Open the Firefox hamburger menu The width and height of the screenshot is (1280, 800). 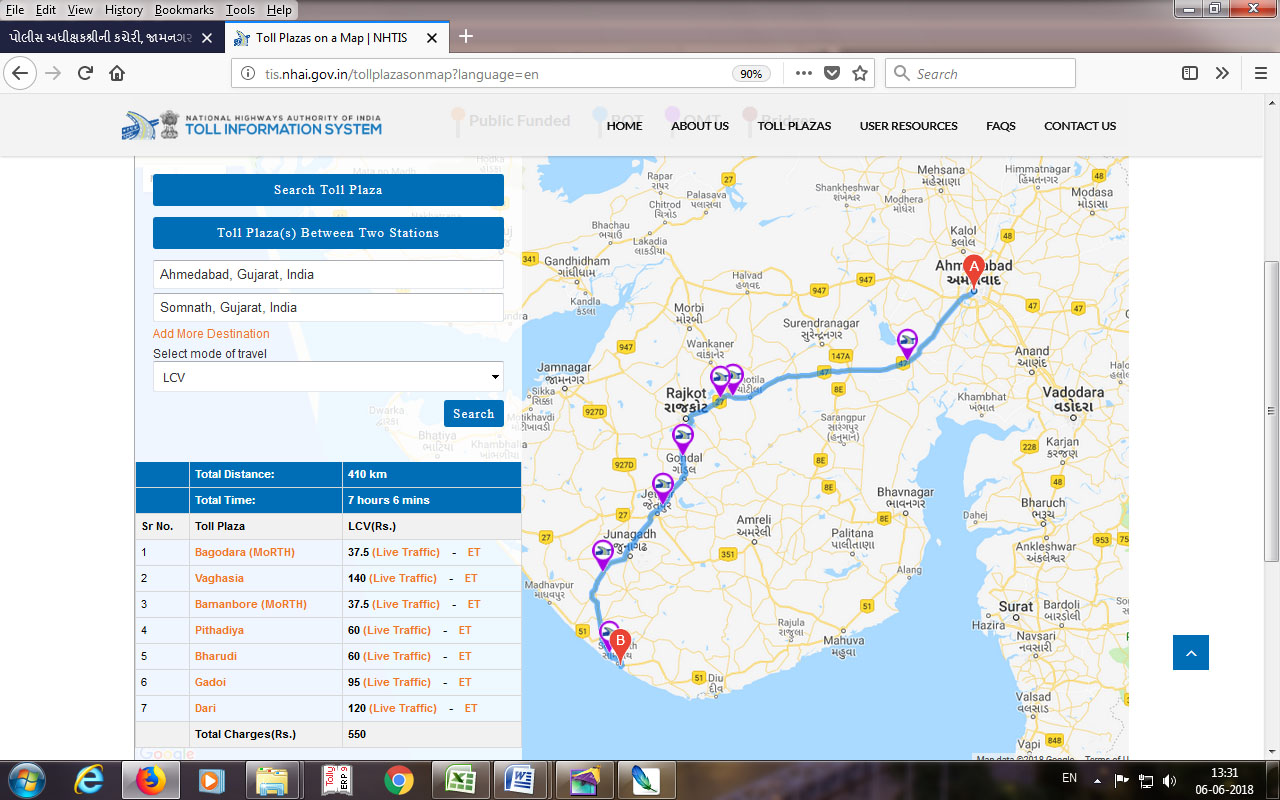coord(1261,73)
